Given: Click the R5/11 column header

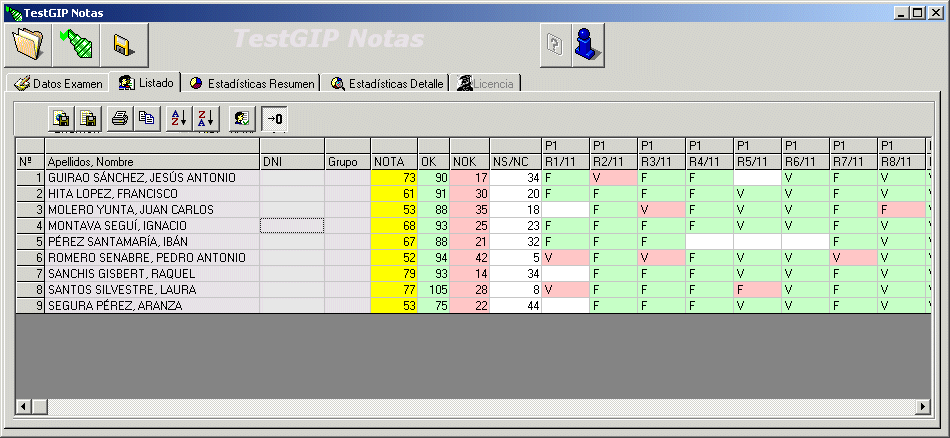Looking at the screenshot, I should click(757, 162).
